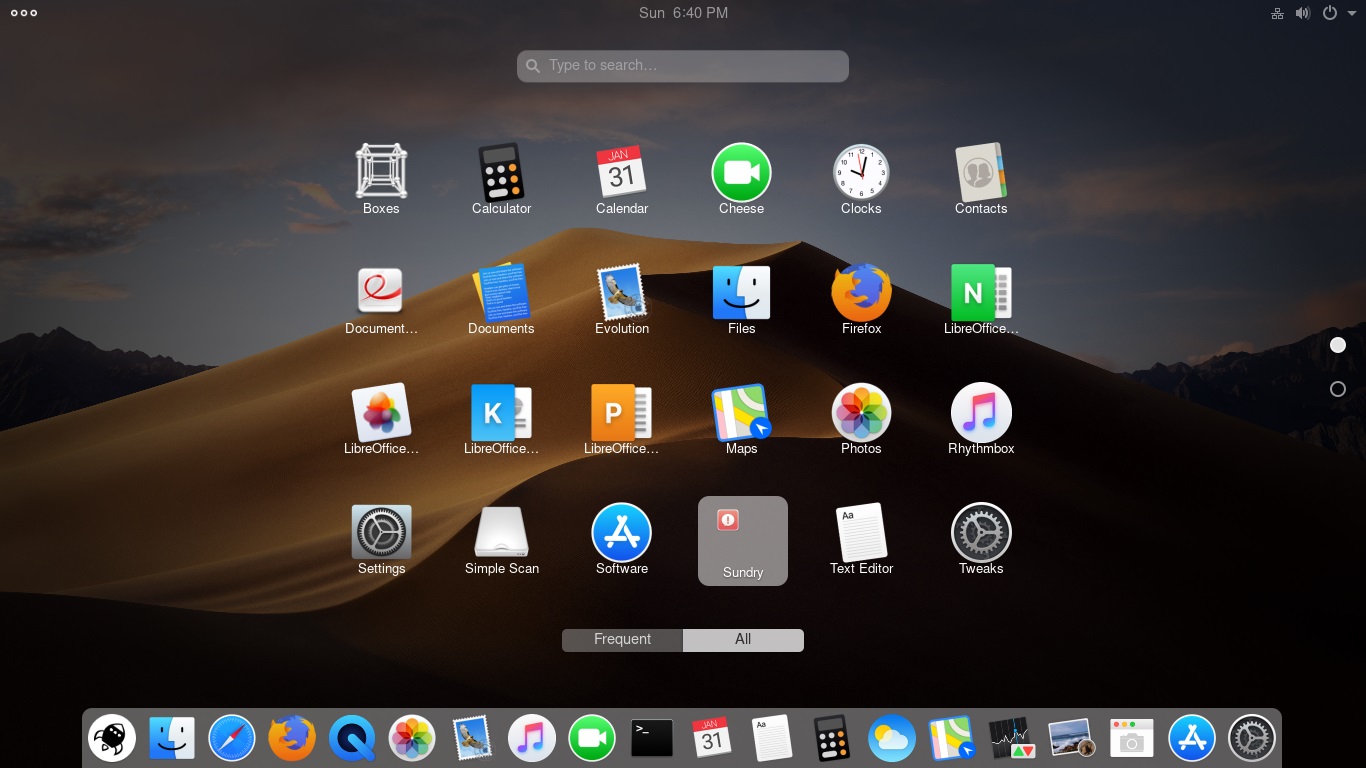The image size is (1366, 768).
Task: Open LibreOffice app with flower icon
Action: [381, 420]
